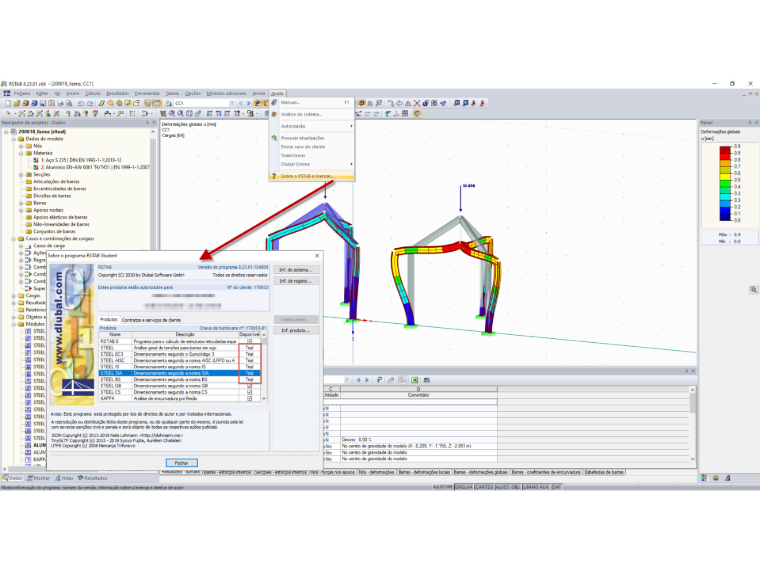
Task: Click the color scale icon below the Painel
Action: 704,478
